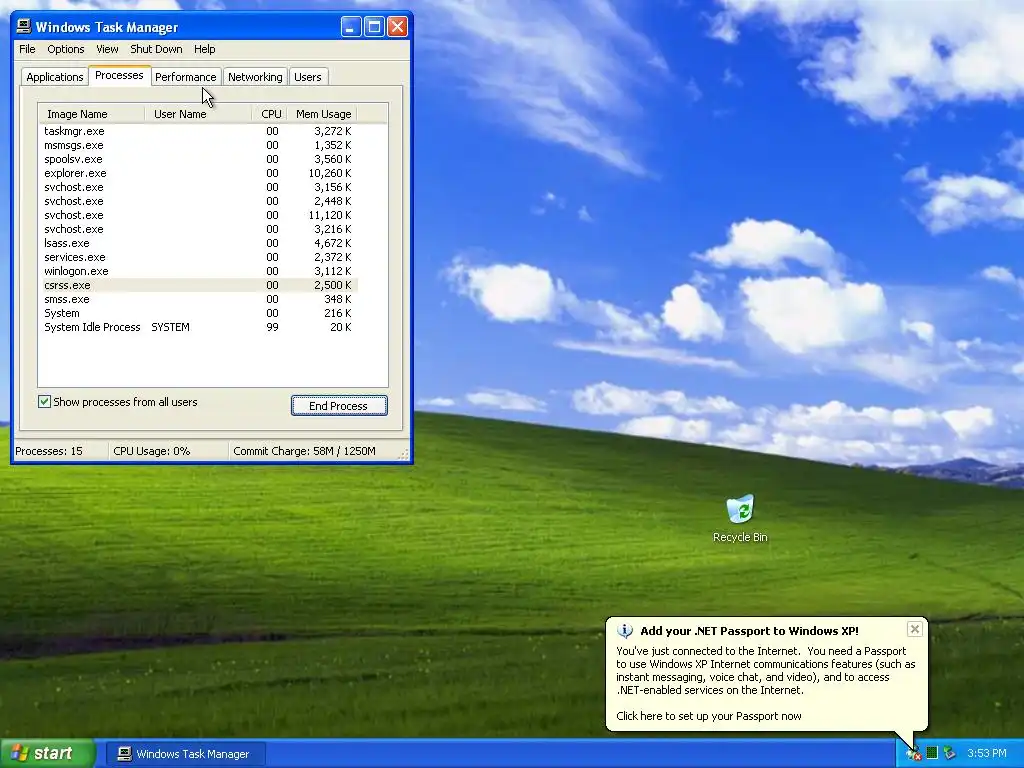The image size is (1024, 768).
Task: Select the winlogon.exe process
Action: pos(198,271)
